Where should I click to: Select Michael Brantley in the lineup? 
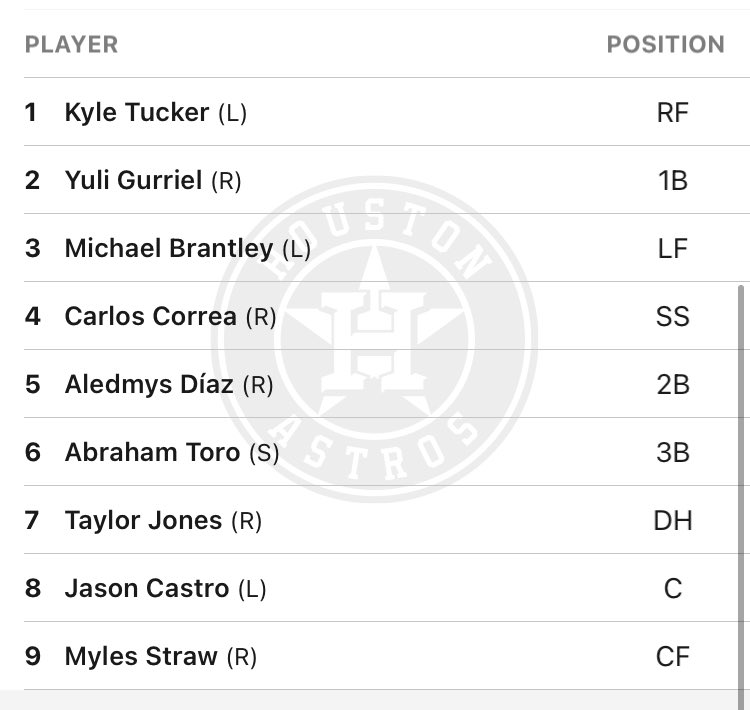pyautogui.click(x=168, y=248)
